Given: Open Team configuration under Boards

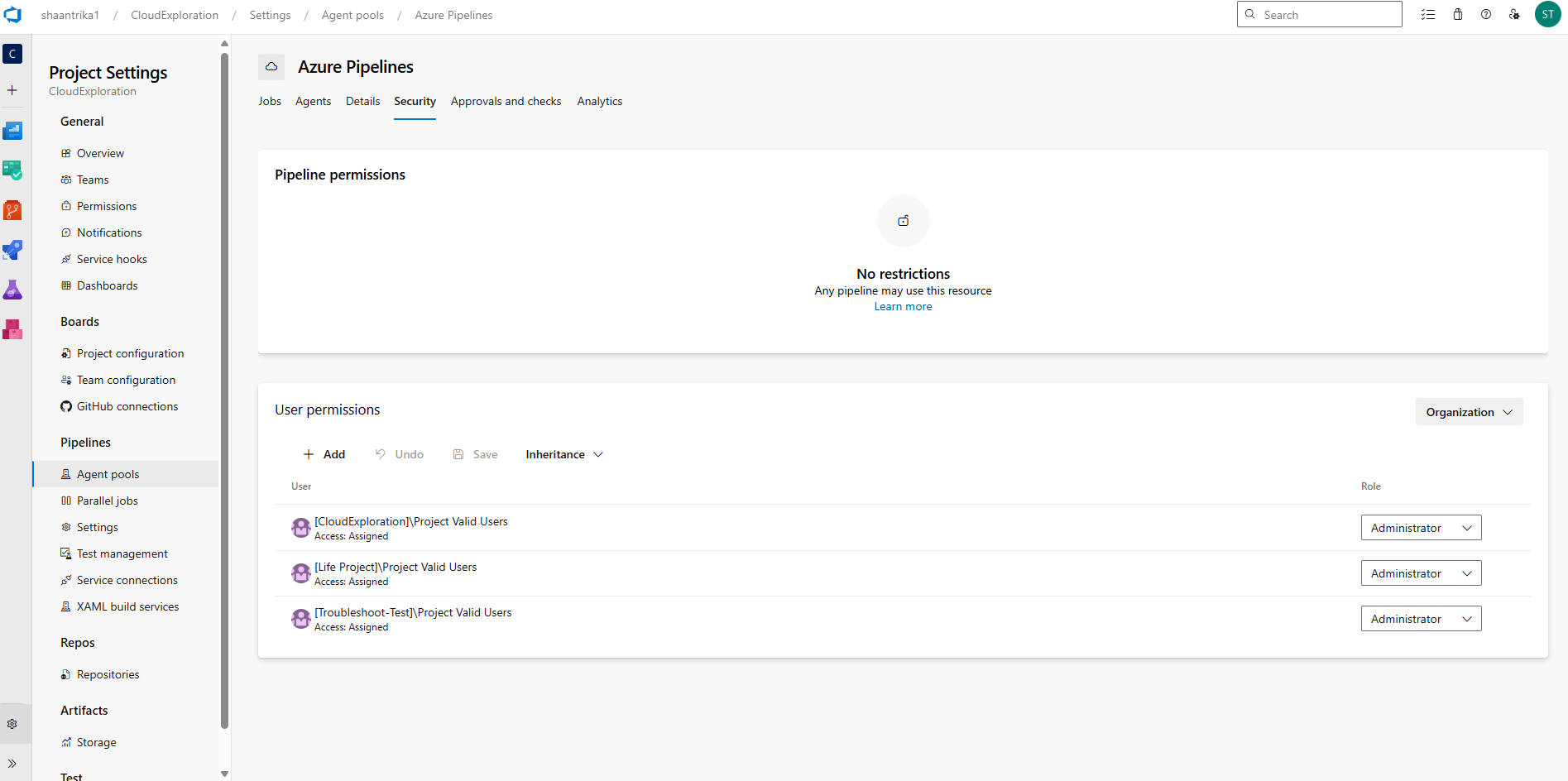Looking at the screenshot, I should [126, 380].
